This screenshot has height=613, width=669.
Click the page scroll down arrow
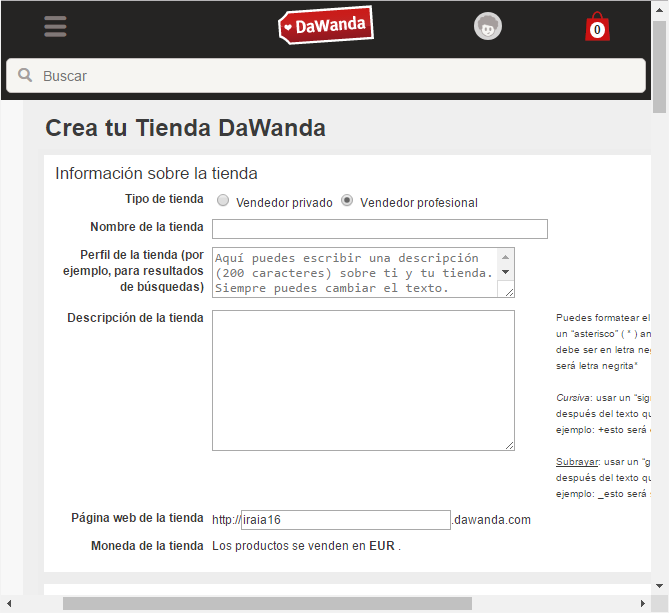click(x=660, y=586)
